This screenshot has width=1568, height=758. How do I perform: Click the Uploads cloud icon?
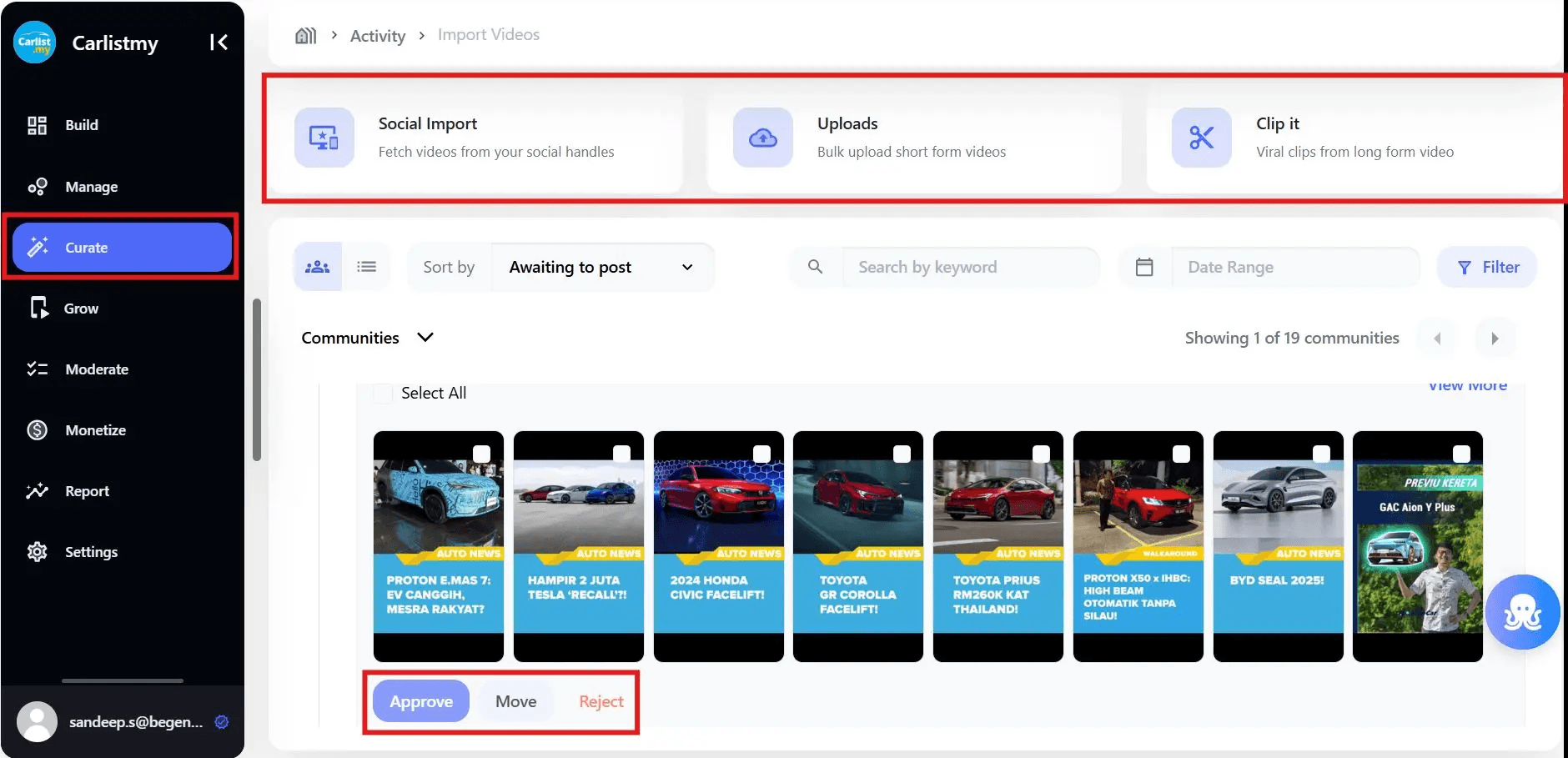pyautogui.click(x=763, y=138)
